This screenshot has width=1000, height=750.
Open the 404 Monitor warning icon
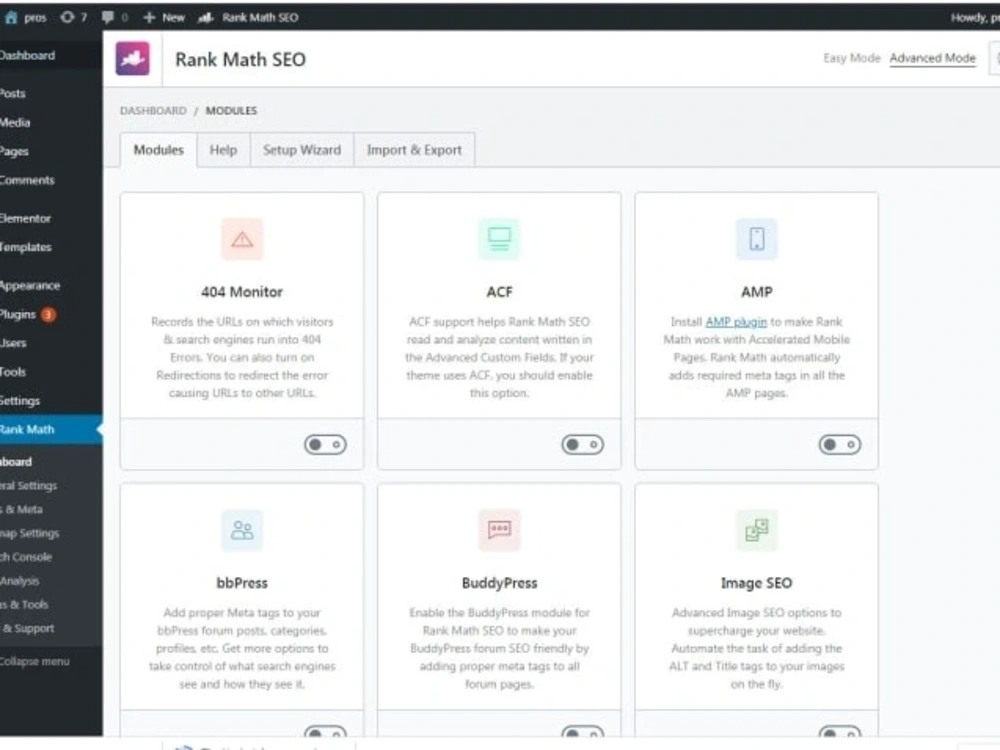click(241, 239)
